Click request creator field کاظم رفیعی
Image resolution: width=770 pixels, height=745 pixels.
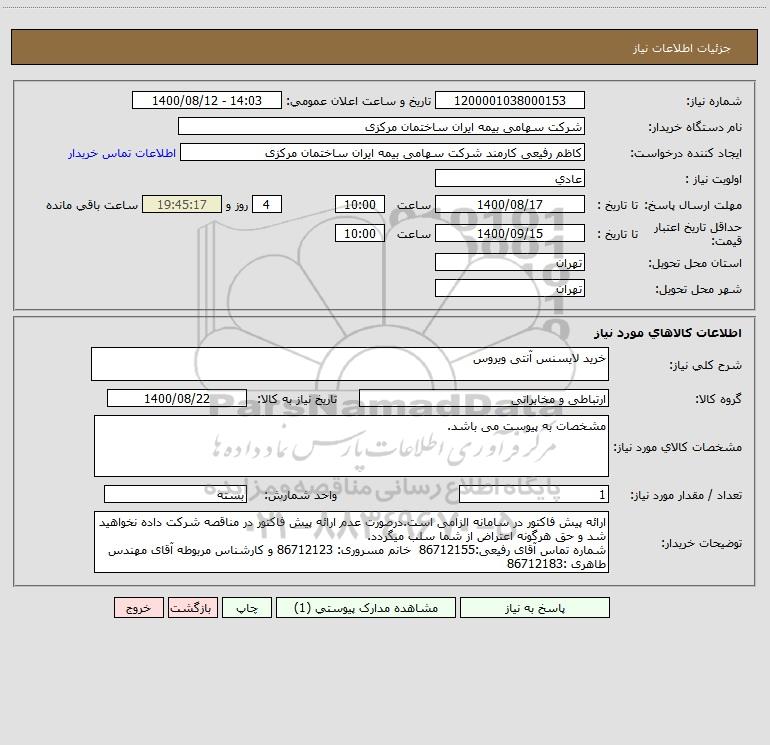click(382, 153)
